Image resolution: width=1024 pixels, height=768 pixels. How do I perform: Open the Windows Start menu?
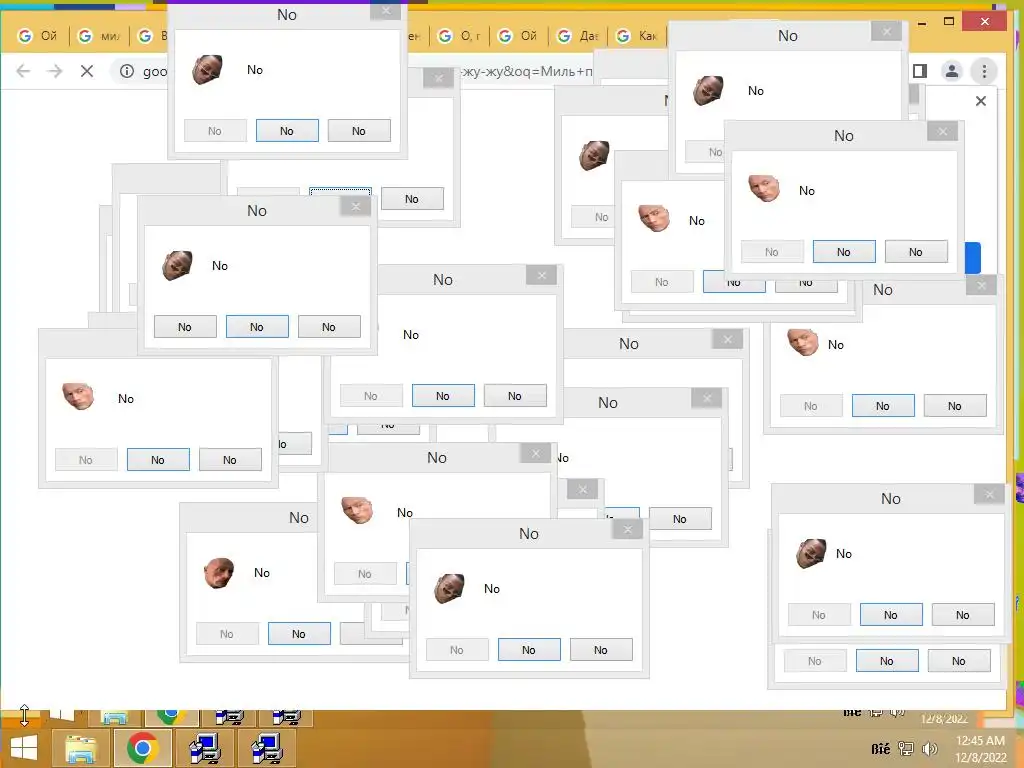coord(24,748)
